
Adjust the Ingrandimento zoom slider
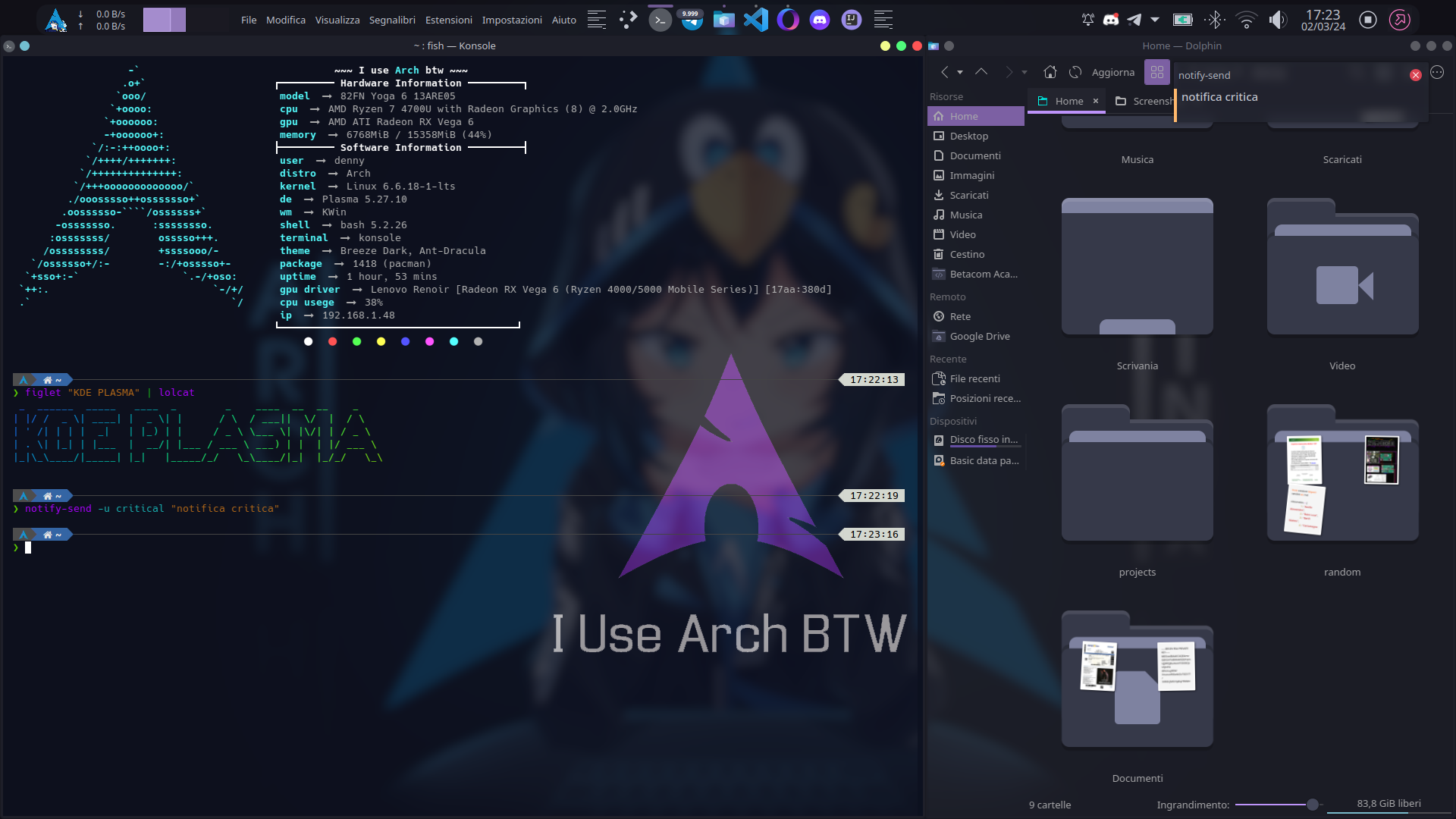tap(1313, 805)
